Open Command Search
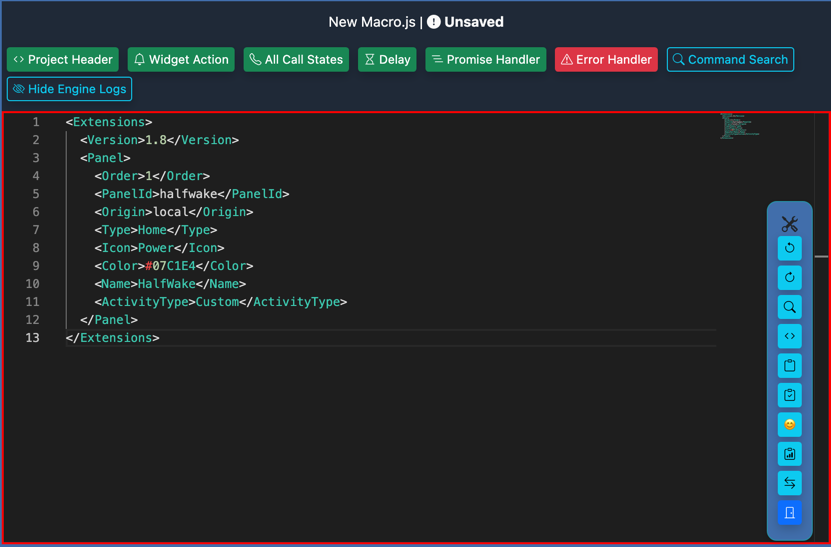This screenshot has width=831, height=547. [730, 60]
